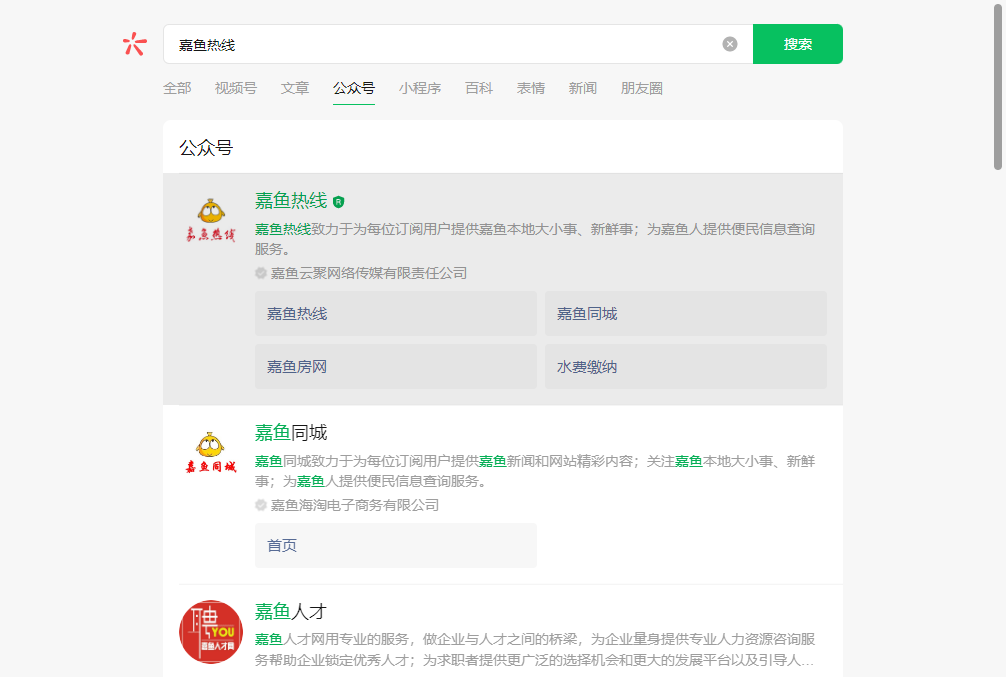
Task: Click the 嘉鱼同城 description text
Action: click(x=535, y=471)
